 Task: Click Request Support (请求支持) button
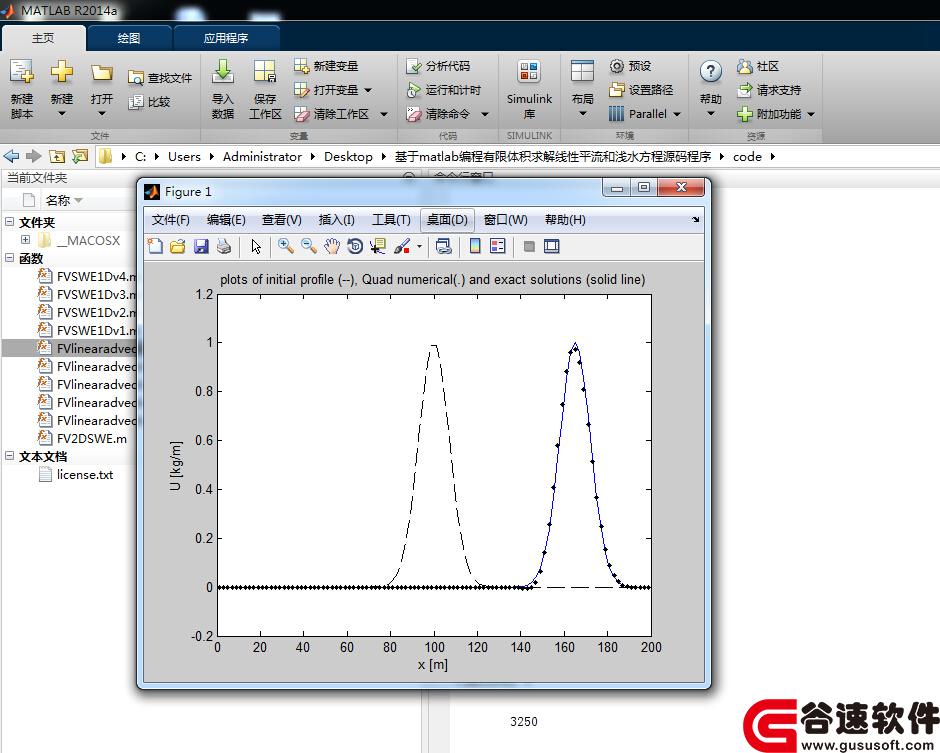[769, 90]
